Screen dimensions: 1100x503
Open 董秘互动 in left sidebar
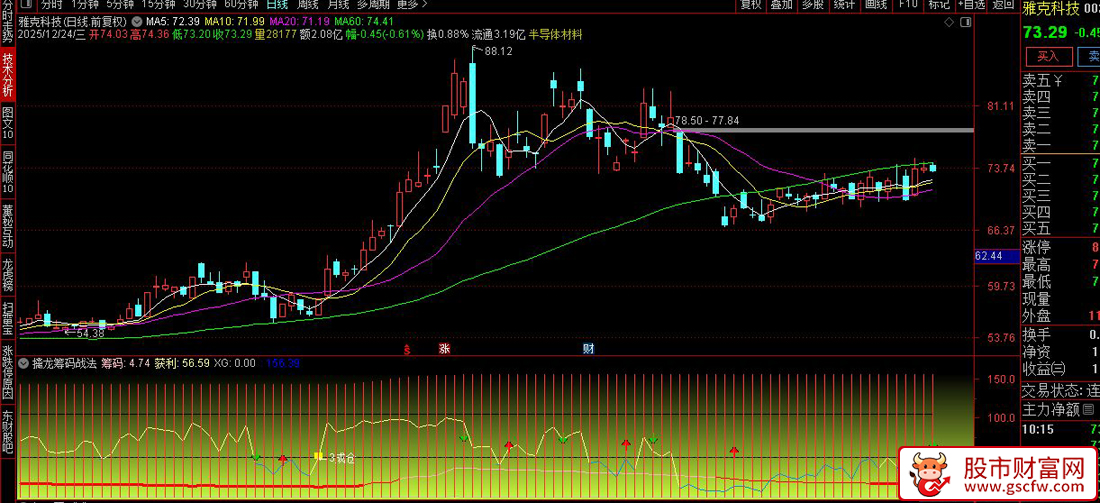8,228
